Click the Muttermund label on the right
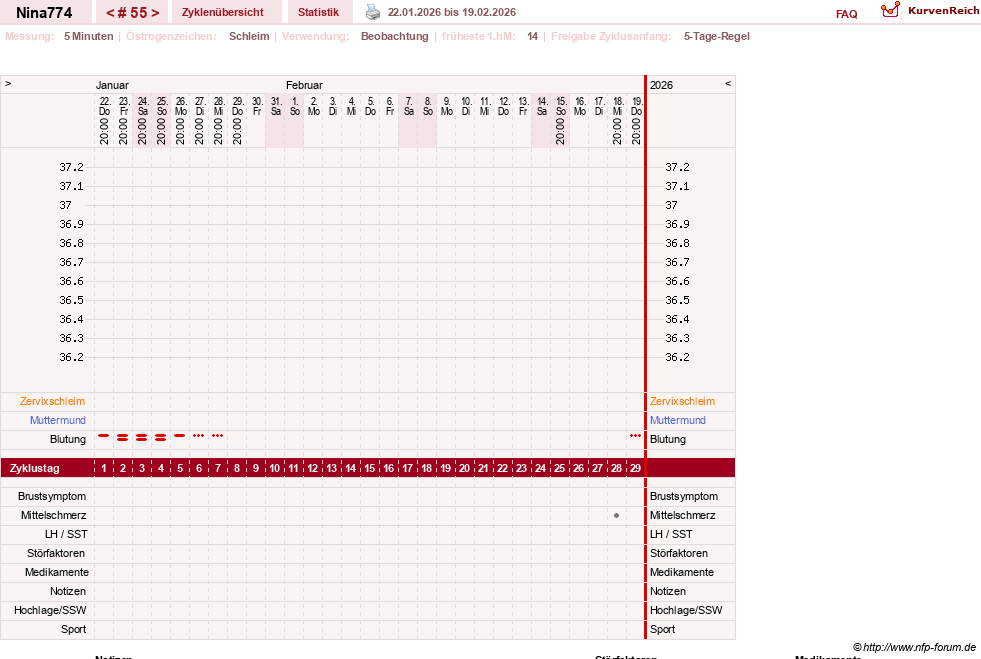981x659 pixels. coord(678,420)
